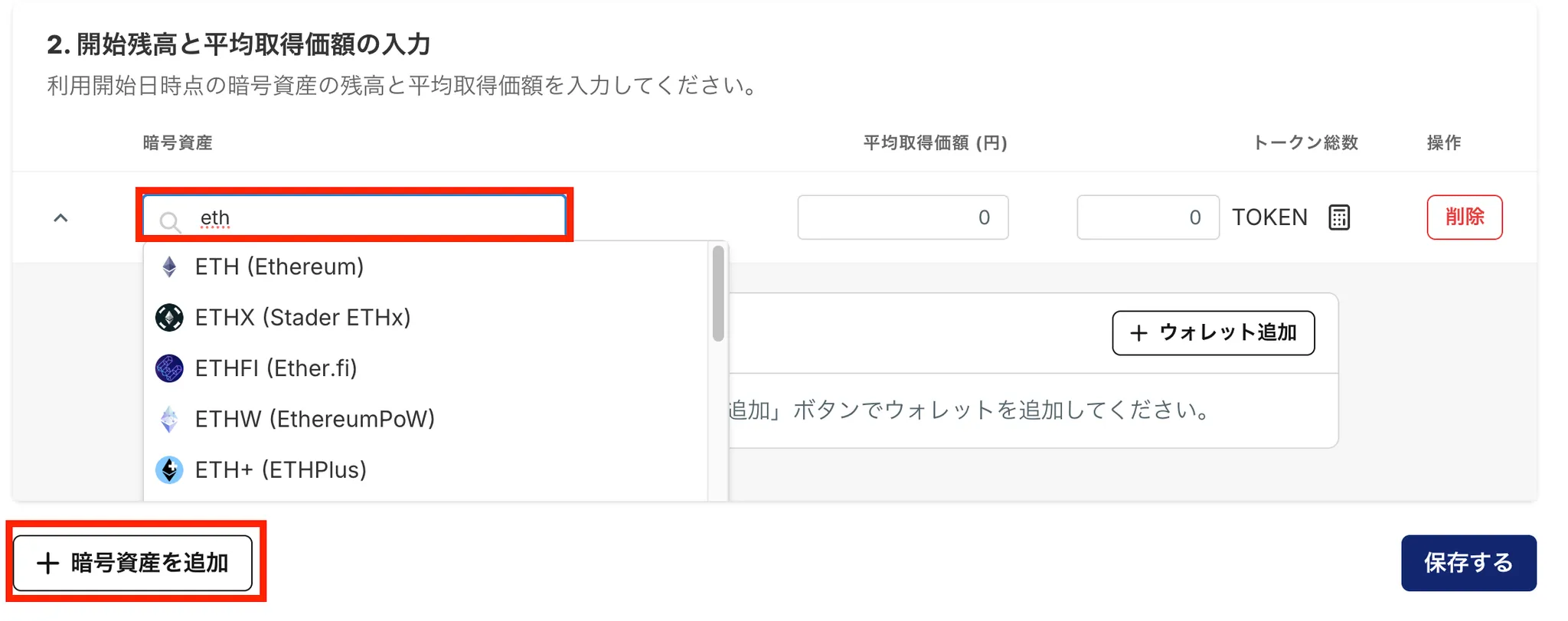
Task: Click the search magnifier icon
Action: point(170,222)
